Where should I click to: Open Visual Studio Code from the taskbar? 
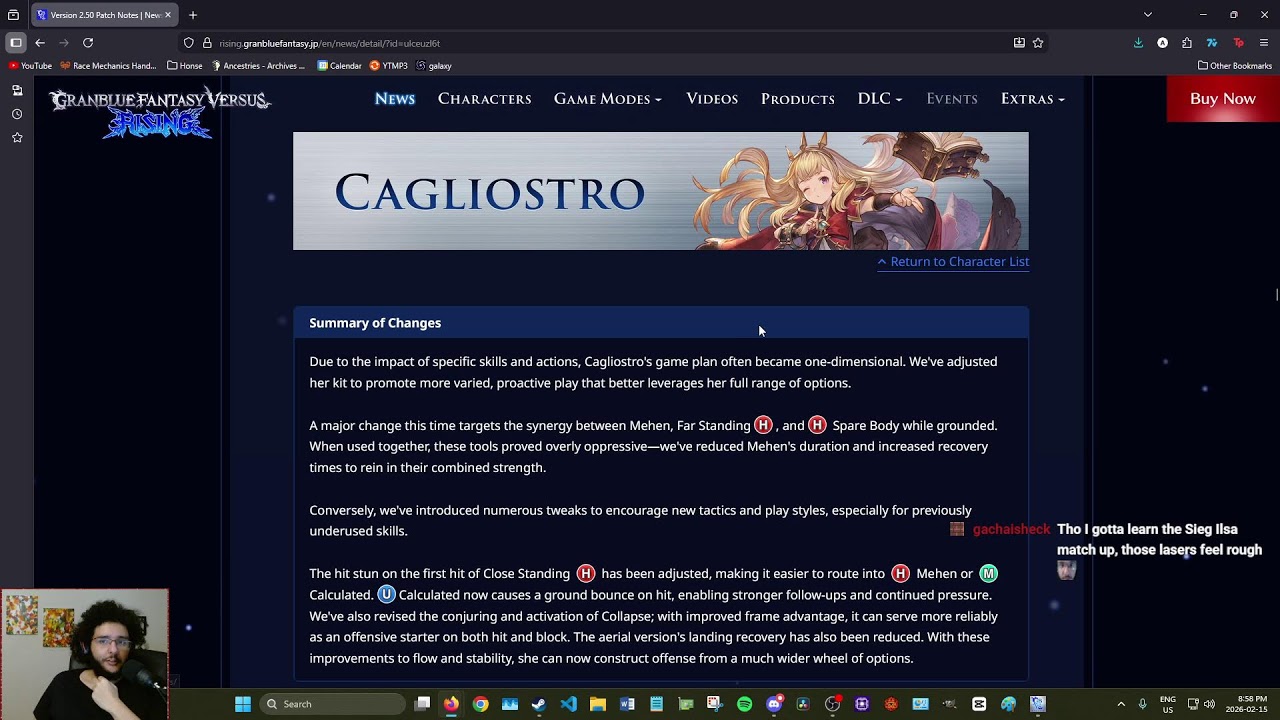[568, 704]
